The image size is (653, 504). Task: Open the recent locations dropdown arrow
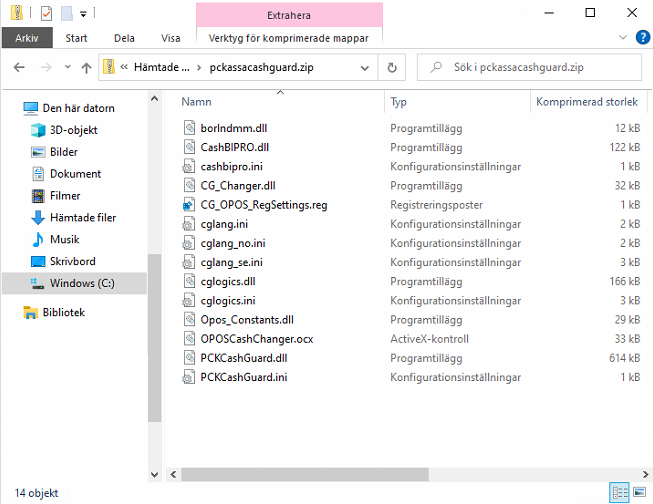point(65,68)
